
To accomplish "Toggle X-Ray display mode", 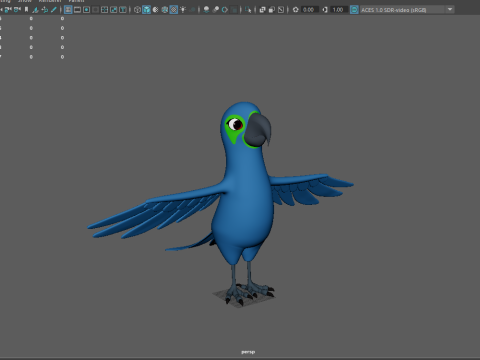I will 262,10.
